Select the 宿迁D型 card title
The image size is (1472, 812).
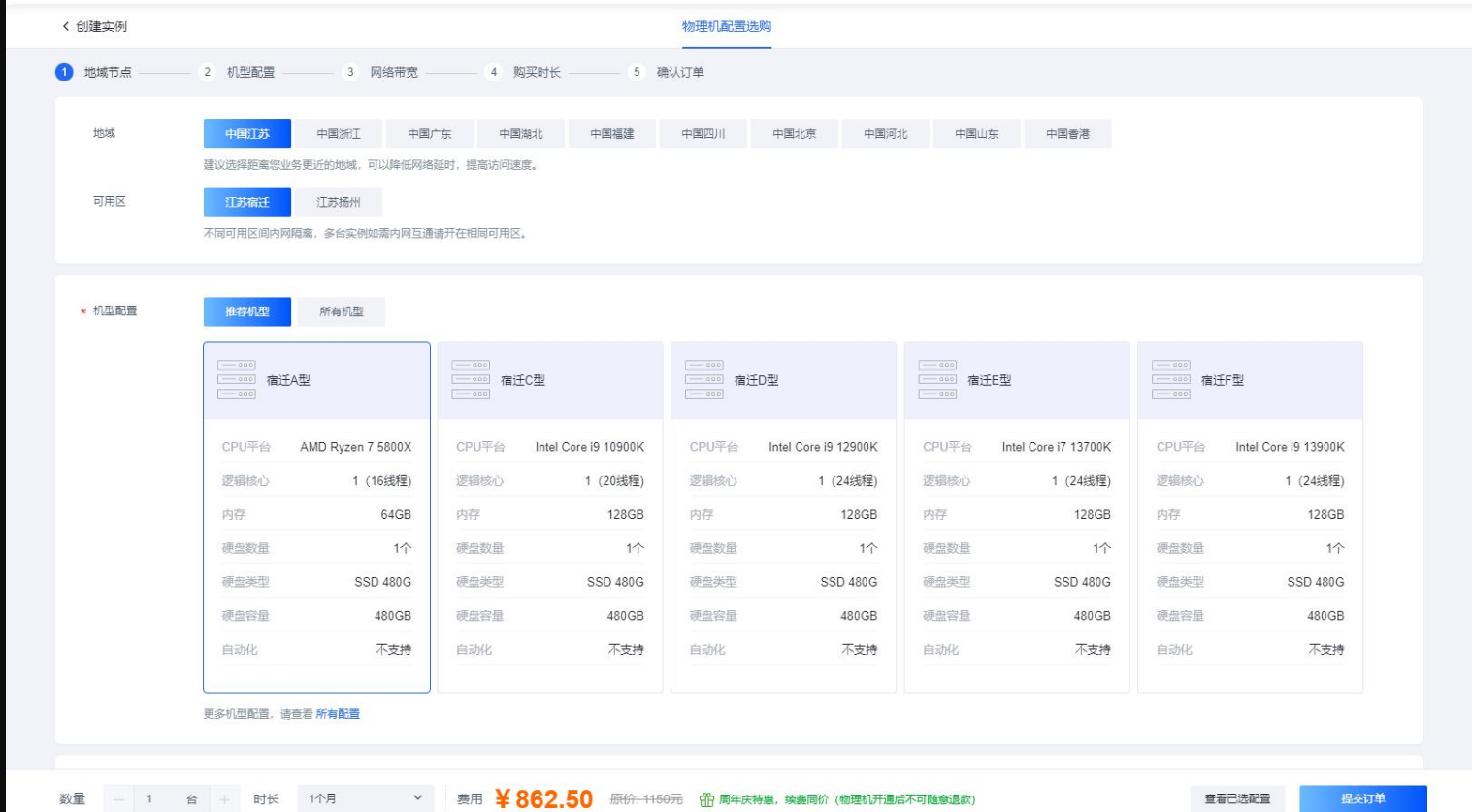tap(756, 380)
